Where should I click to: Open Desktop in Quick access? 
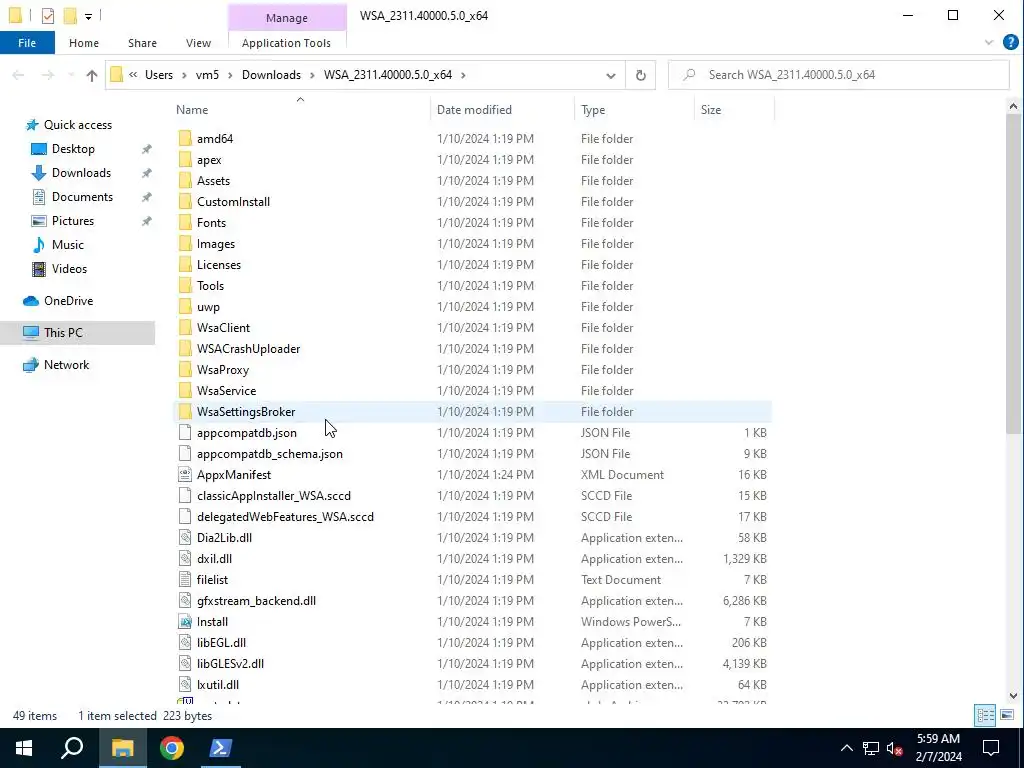click(73, 149)
